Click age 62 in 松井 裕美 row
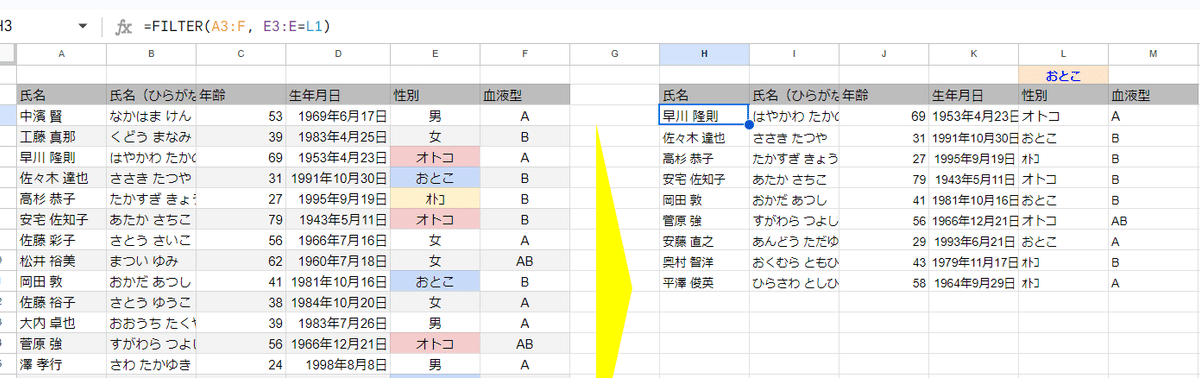1200x378 pixels. [x=241, y=261]
